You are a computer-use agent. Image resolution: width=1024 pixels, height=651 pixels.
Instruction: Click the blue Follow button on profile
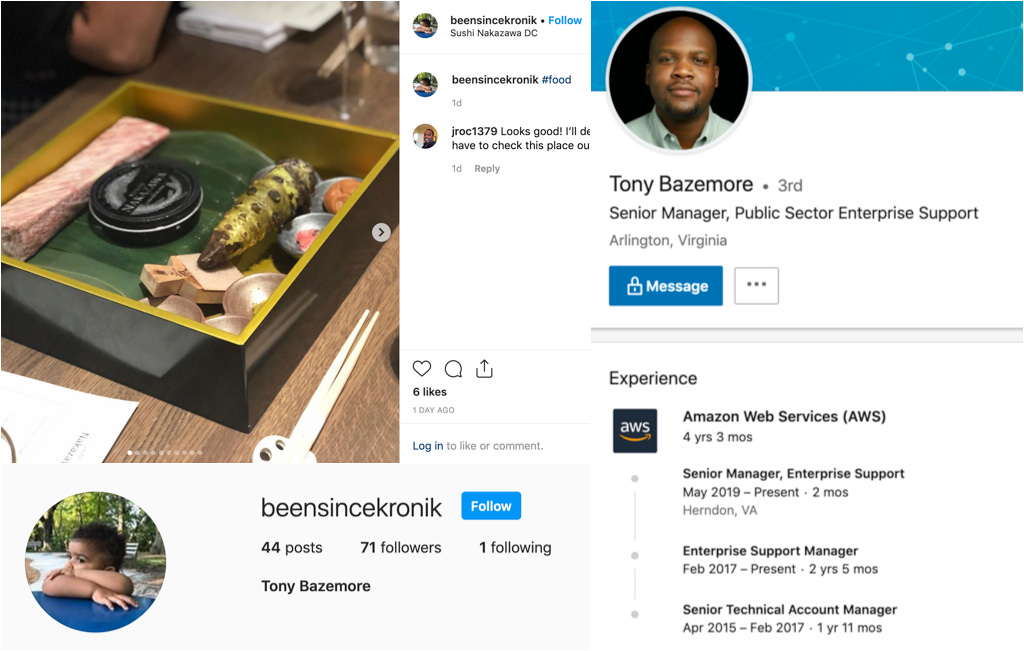[x=491, y=506]
